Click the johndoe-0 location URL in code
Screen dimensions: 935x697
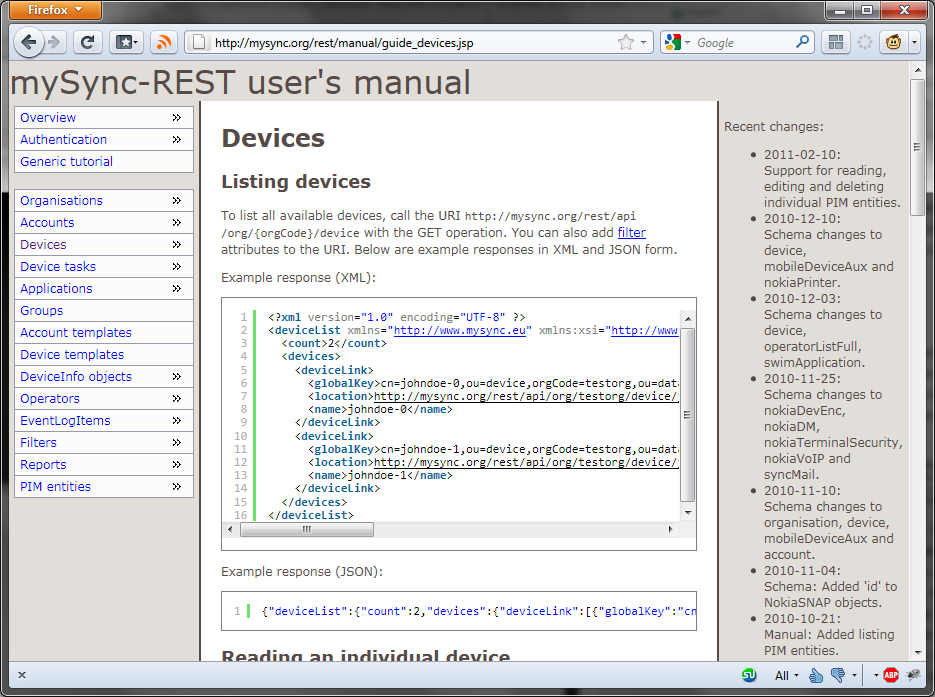tap(526, 396)
